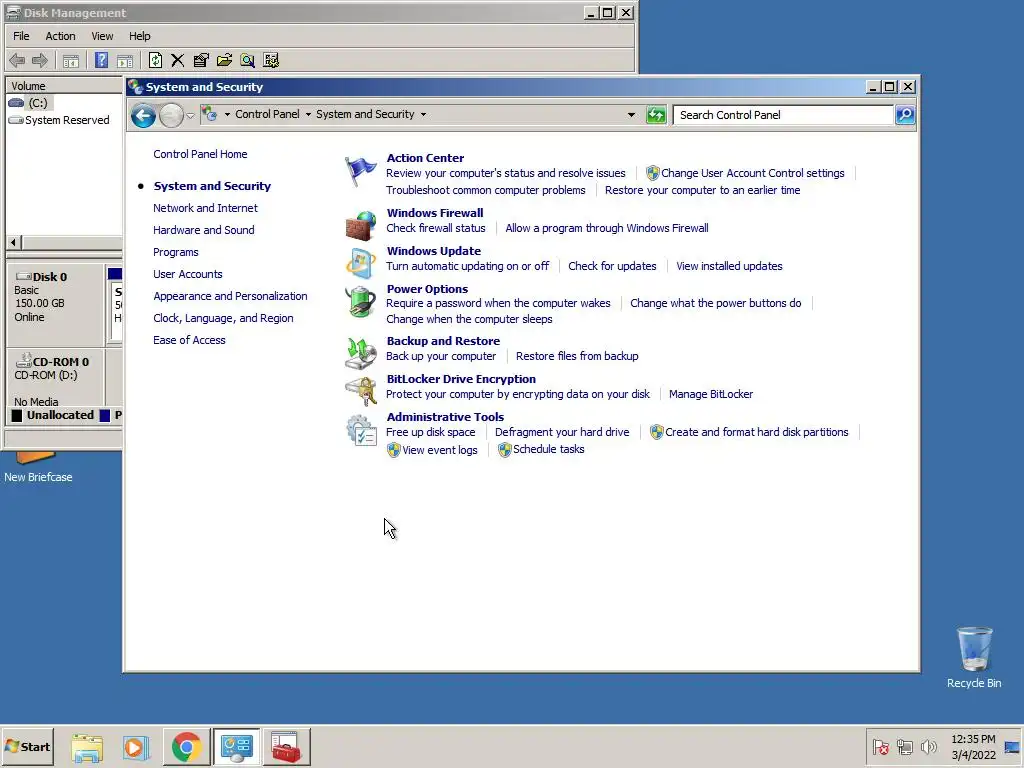
Task: Click Check for updates link
Action: tap(612, 266)
